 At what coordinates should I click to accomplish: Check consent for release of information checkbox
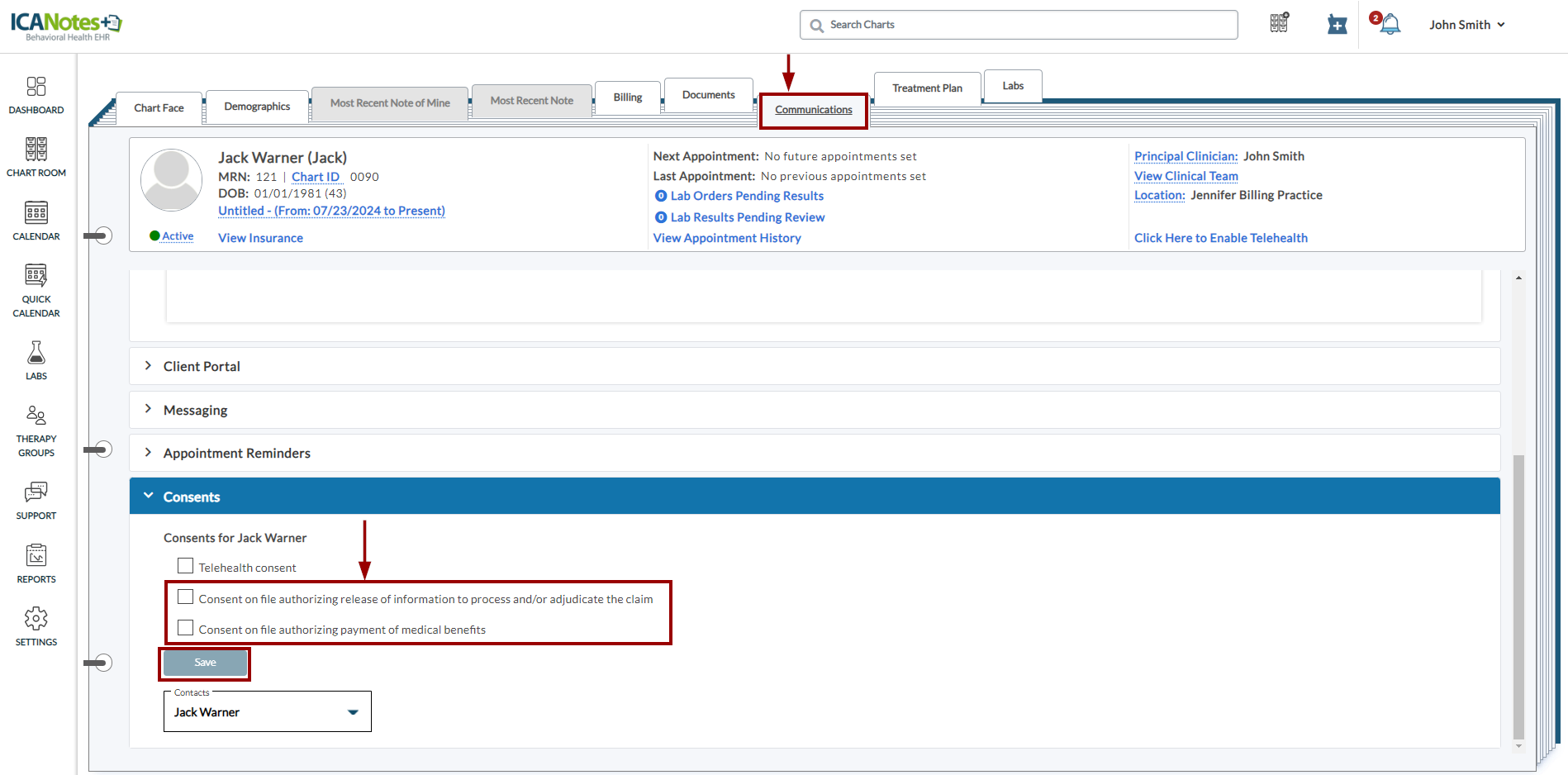click(x=186, y=597)
